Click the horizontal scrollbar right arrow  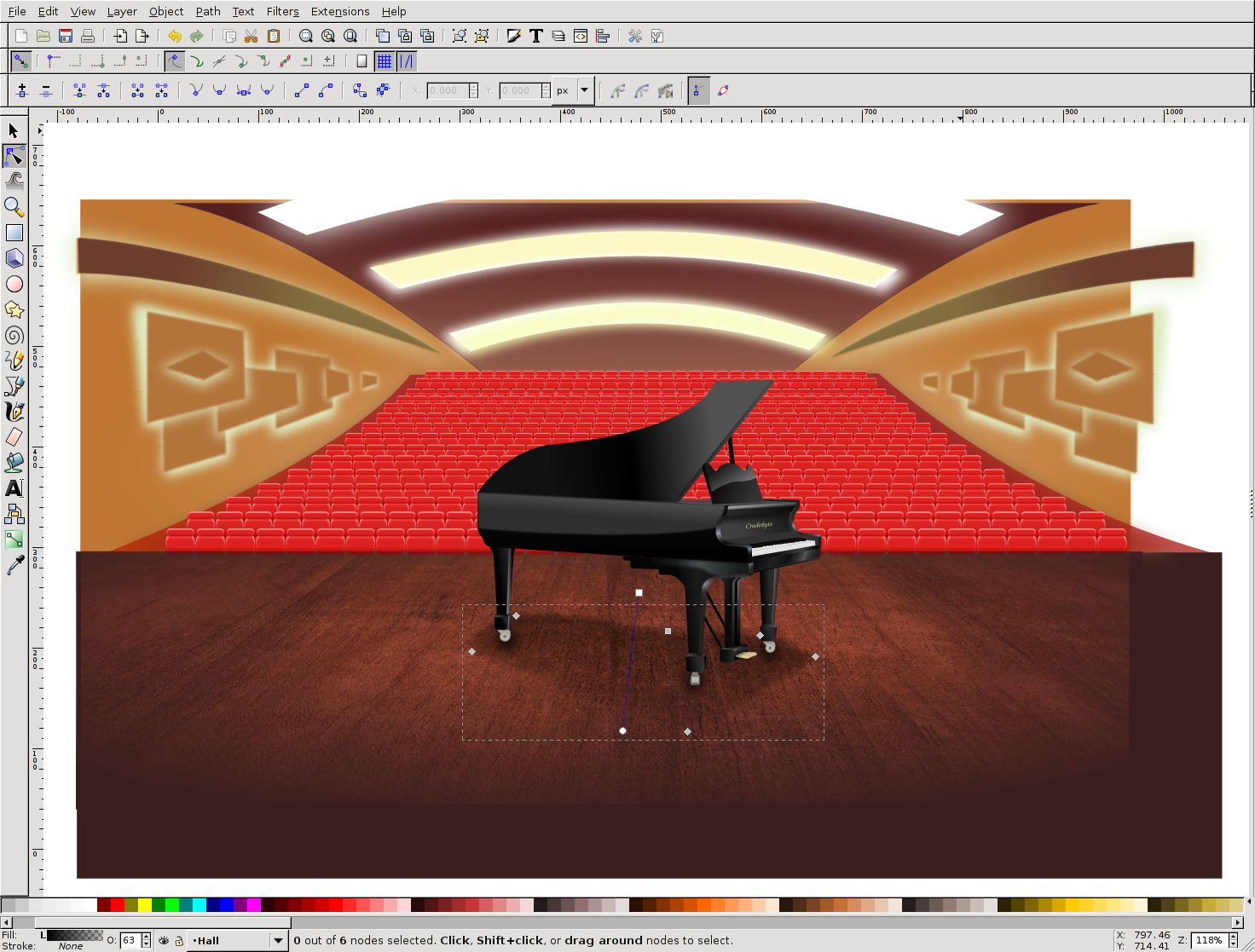(x=1238, y=922)
